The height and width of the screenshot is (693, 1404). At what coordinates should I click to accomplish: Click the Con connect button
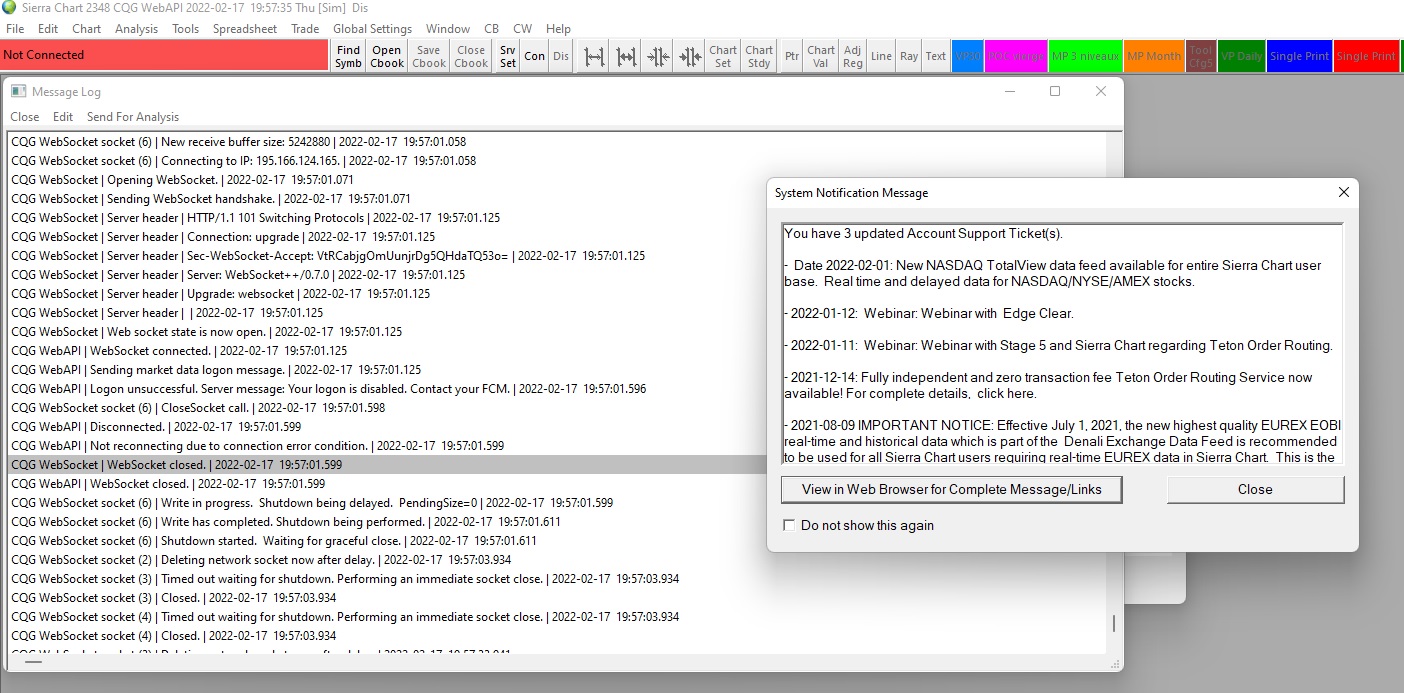coord(535,56)
